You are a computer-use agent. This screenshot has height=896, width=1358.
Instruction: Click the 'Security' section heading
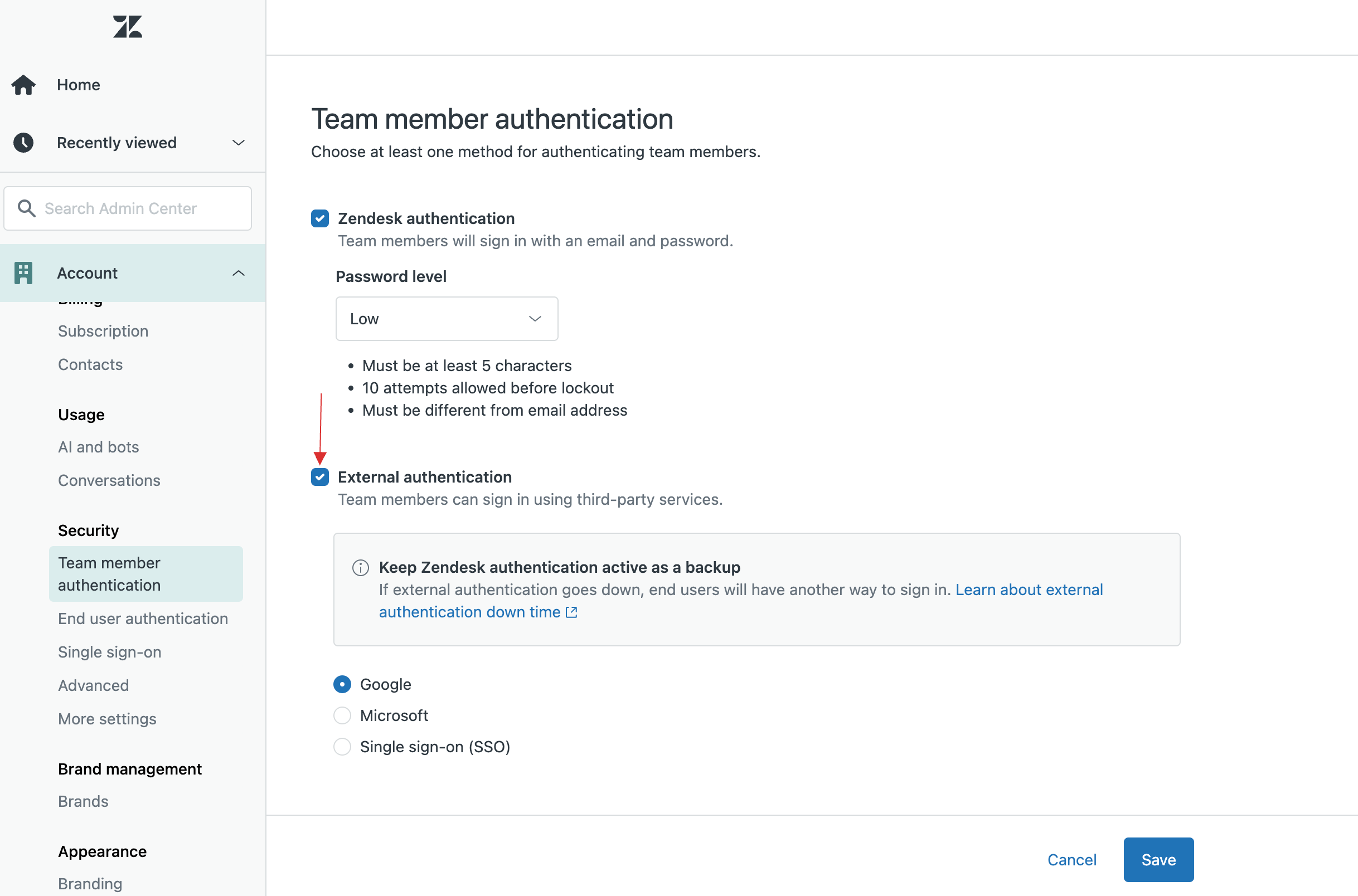[89, 530]
